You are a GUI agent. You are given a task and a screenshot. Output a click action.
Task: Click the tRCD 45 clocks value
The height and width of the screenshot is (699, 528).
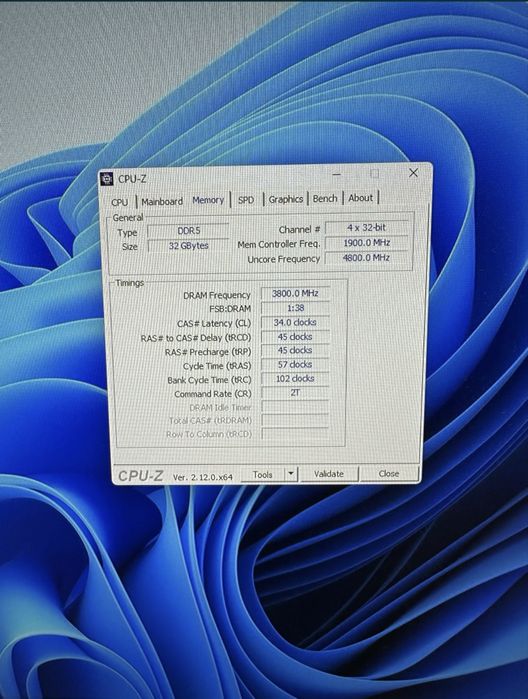pyautogui.click(x=295, y=337)
